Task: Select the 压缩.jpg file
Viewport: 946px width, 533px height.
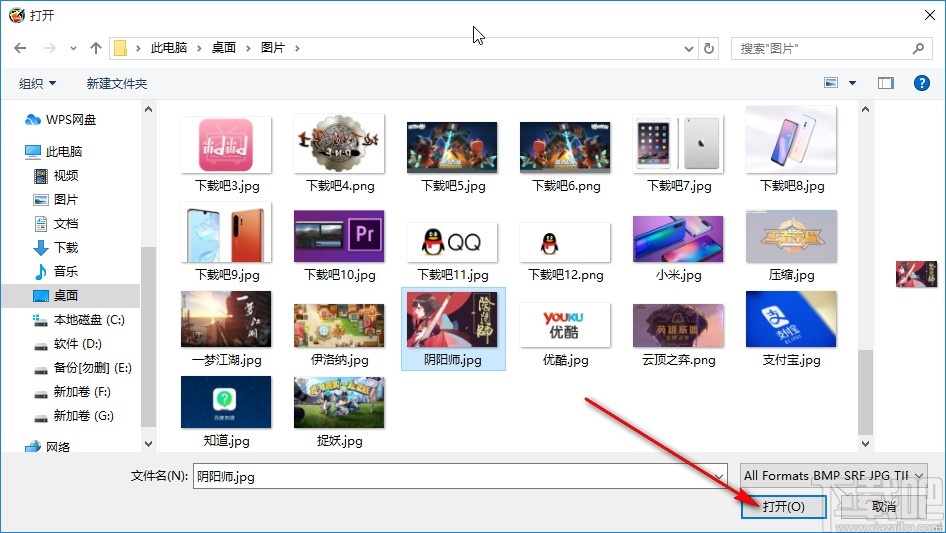Action: pos(792,246)
